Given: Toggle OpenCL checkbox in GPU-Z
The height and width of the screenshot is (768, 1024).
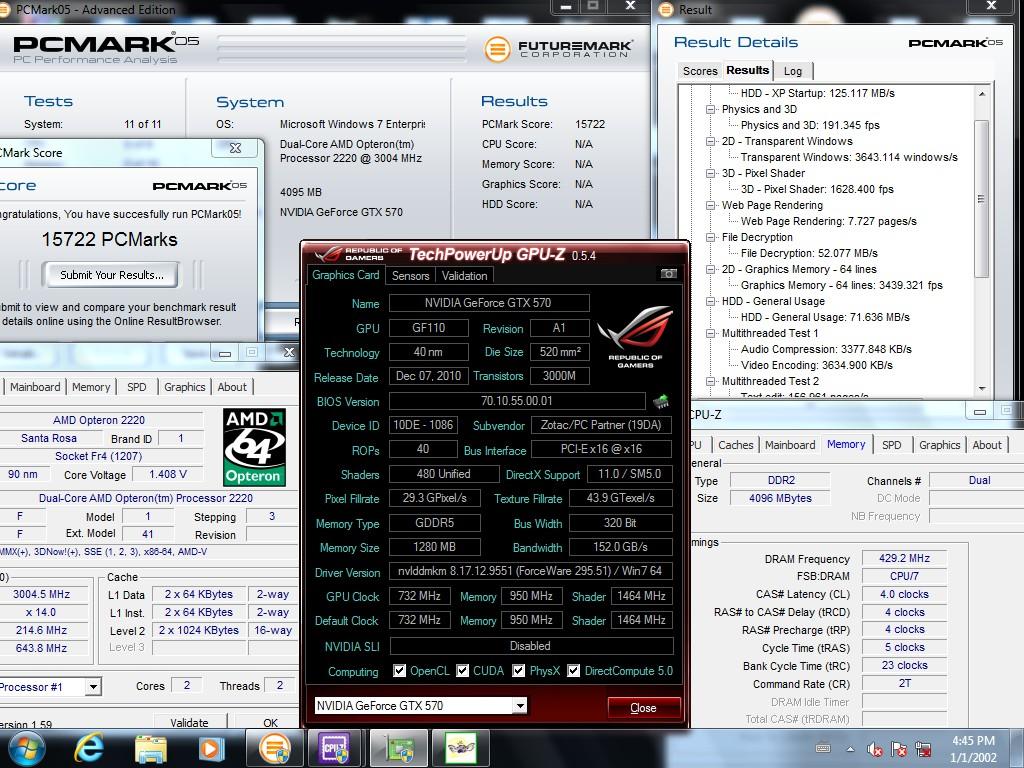Looking at the screenshot, I should (400, 671).
